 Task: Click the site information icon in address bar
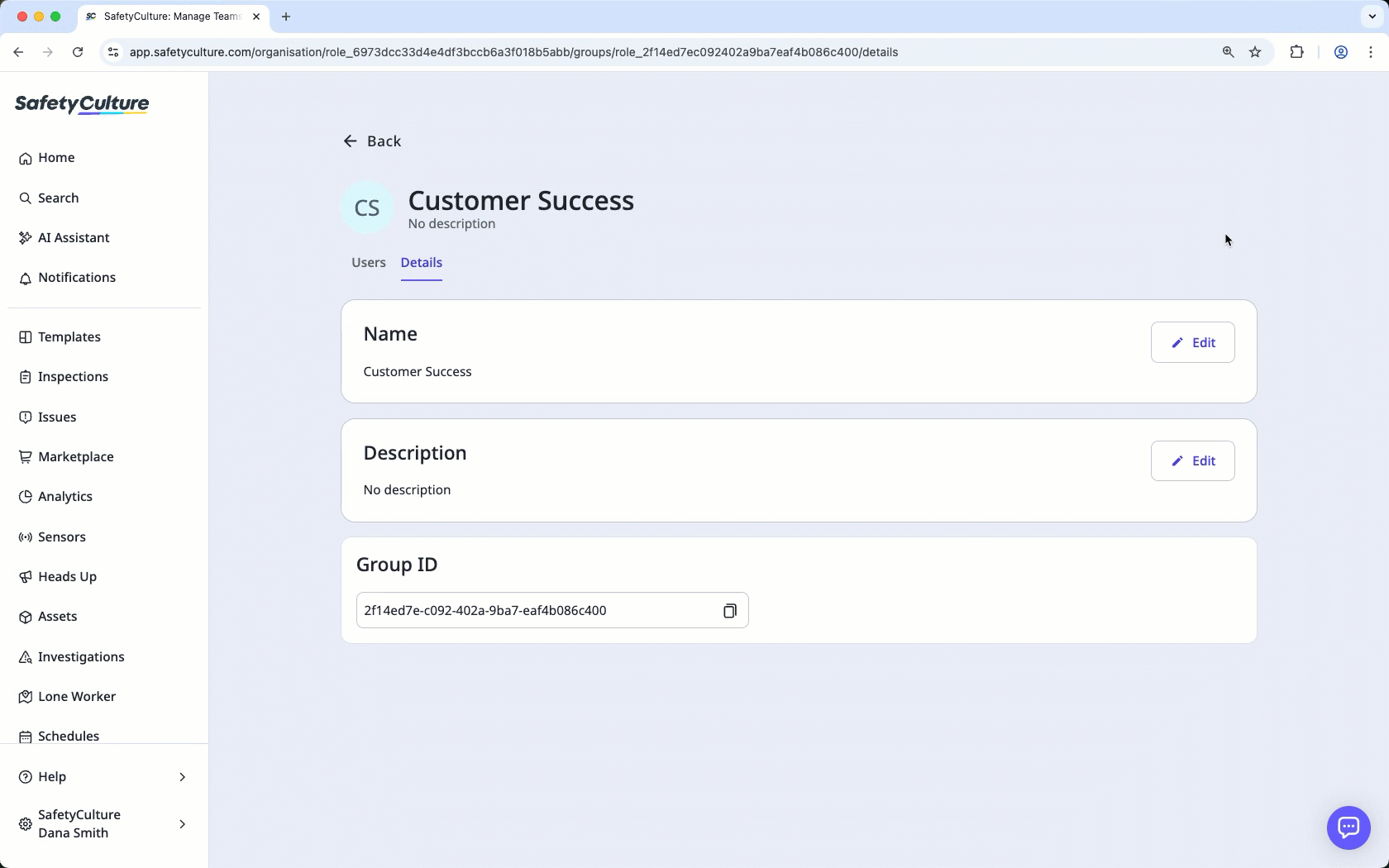click(113, 52)
